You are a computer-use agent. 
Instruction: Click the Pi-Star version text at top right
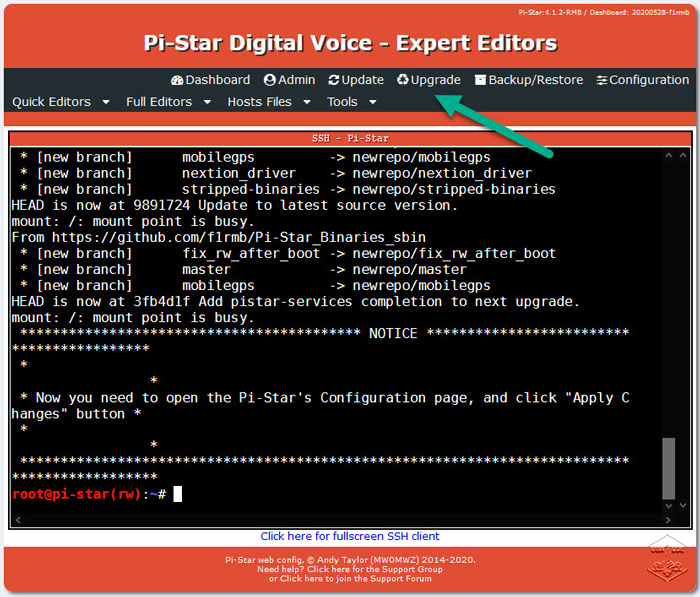pyautogui.click(x=604, y=13)
